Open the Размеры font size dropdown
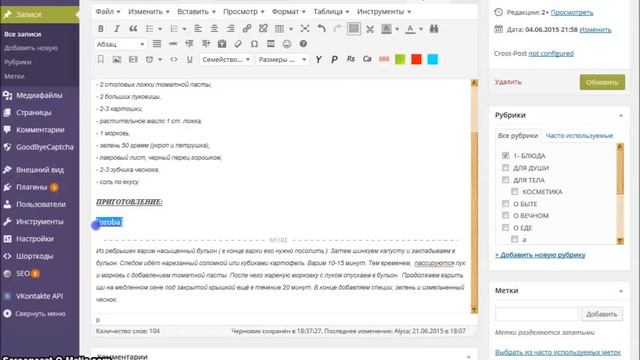The width and height of the screenshot is (640, 360). point(282,60)
